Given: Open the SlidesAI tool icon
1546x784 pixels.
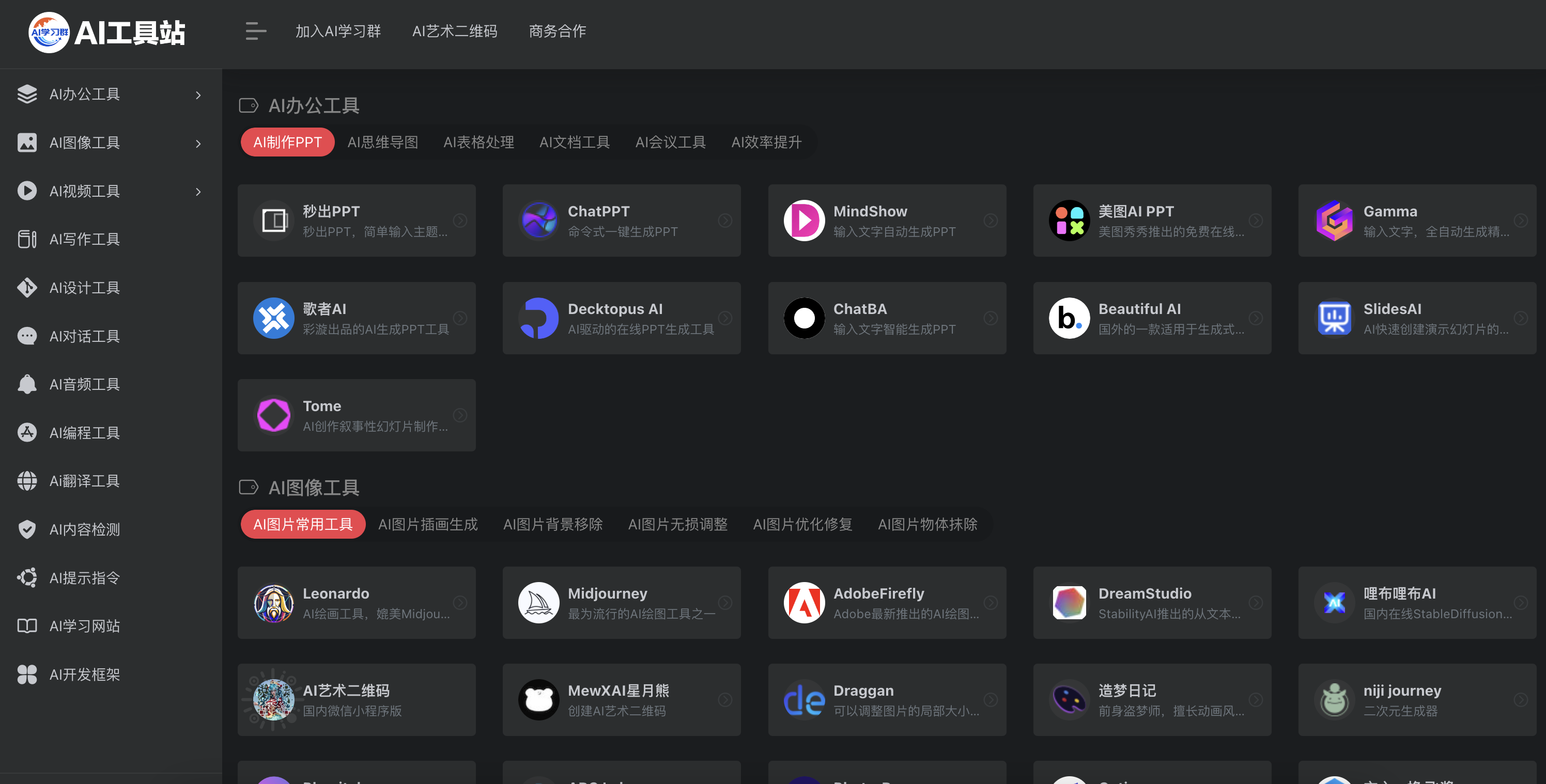Looking at the screenshot, I should (1335, 318).
